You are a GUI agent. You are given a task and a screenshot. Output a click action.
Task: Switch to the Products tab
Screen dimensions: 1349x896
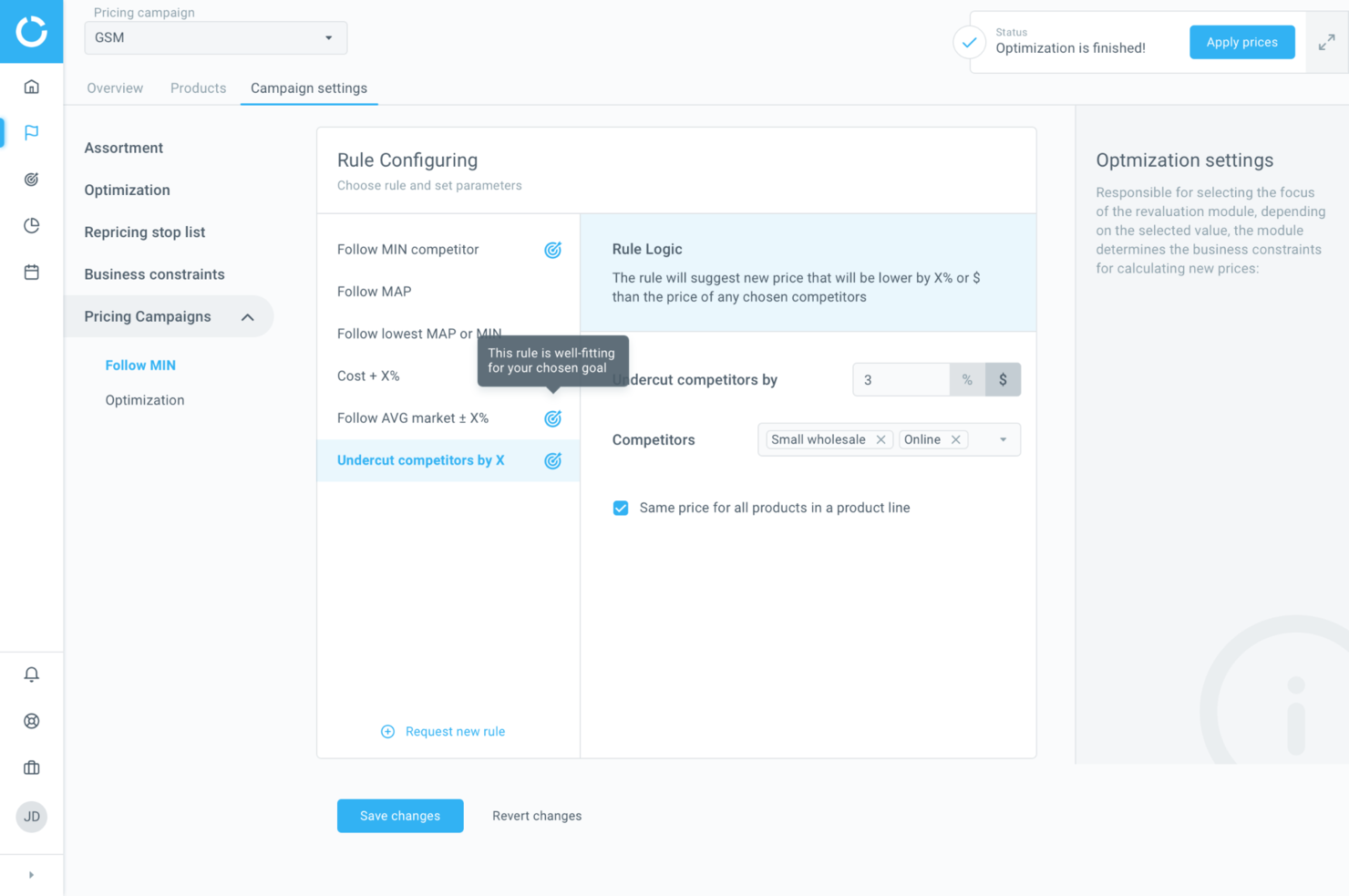(x=198, y=88)
